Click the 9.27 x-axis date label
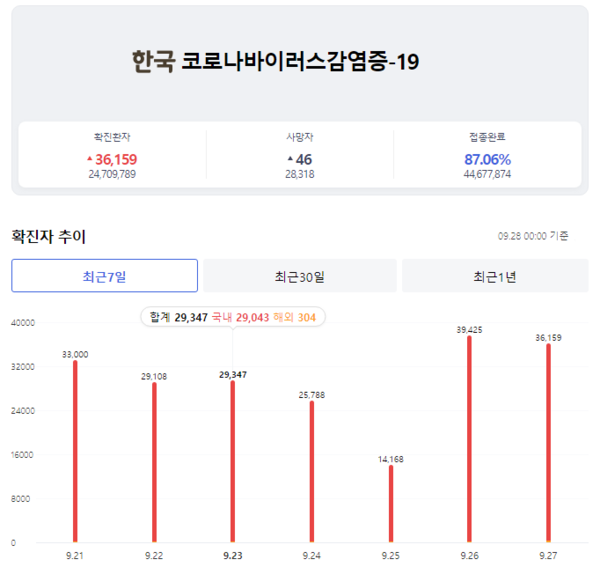The height and width of the screenshot is (567, 600). [548, 555]
